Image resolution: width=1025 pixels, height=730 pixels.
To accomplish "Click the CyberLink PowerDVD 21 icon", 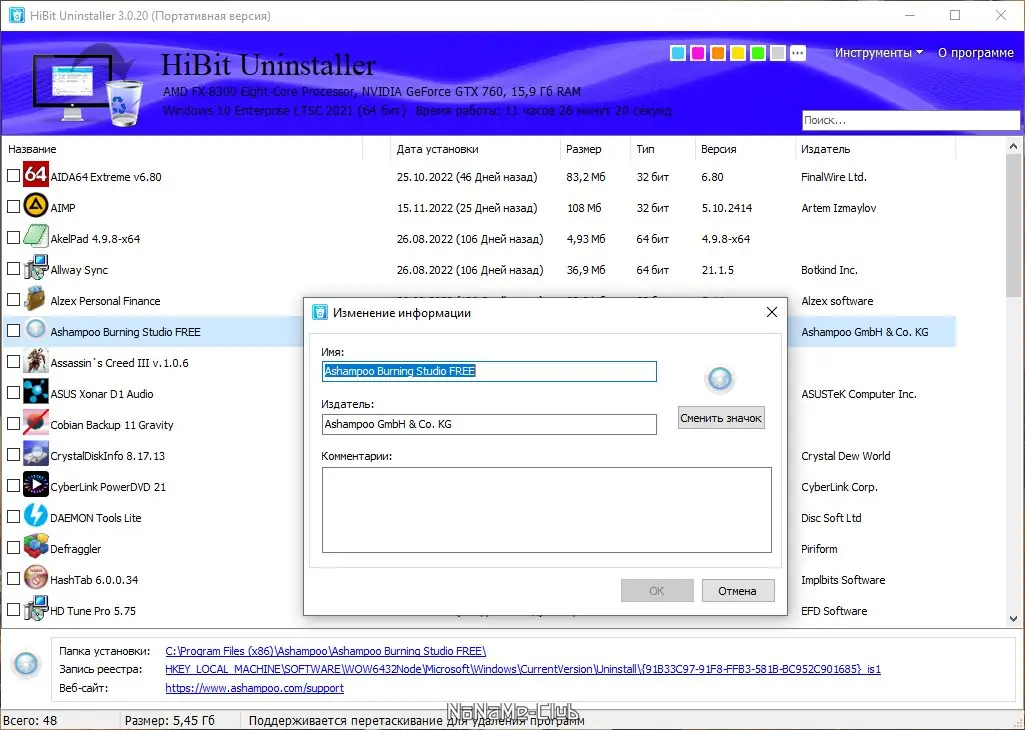I will coord(35,486).
